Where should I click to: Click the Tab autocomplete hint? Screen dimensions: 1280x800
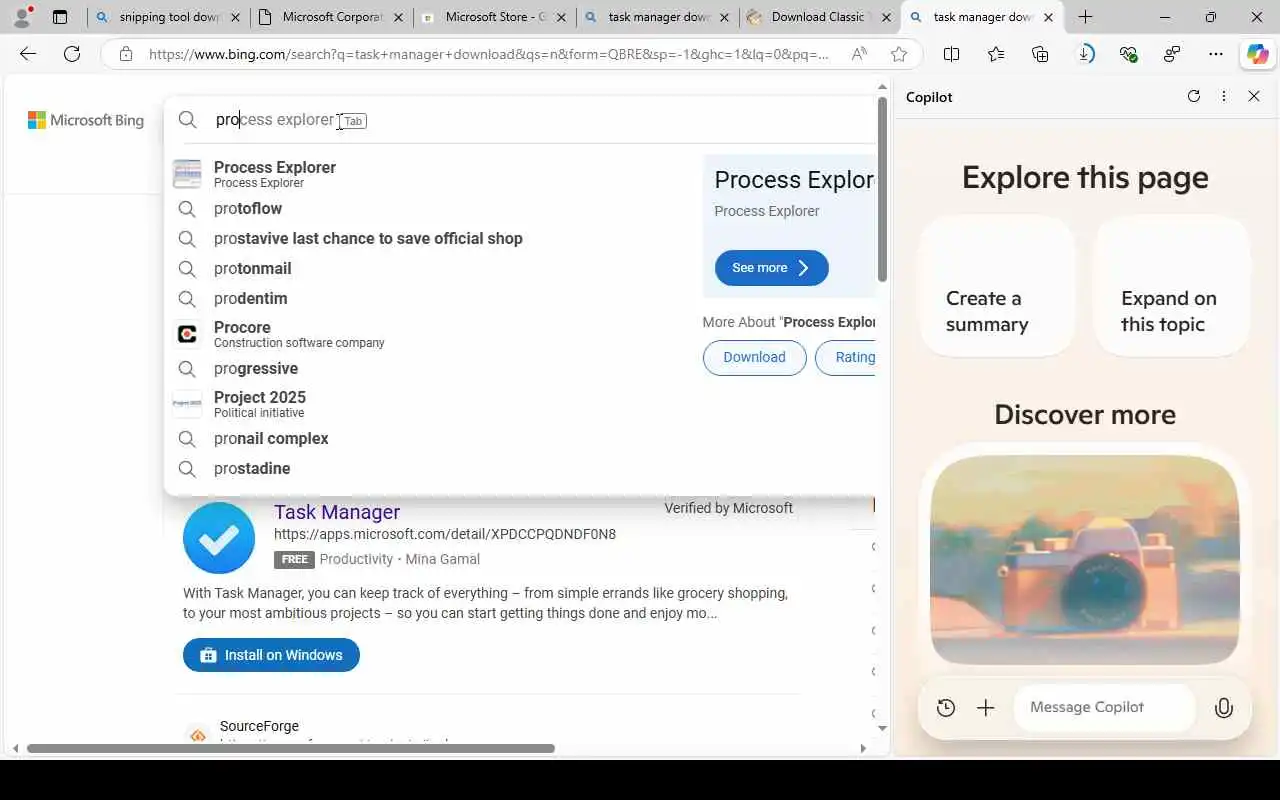(x=353, y=121)
